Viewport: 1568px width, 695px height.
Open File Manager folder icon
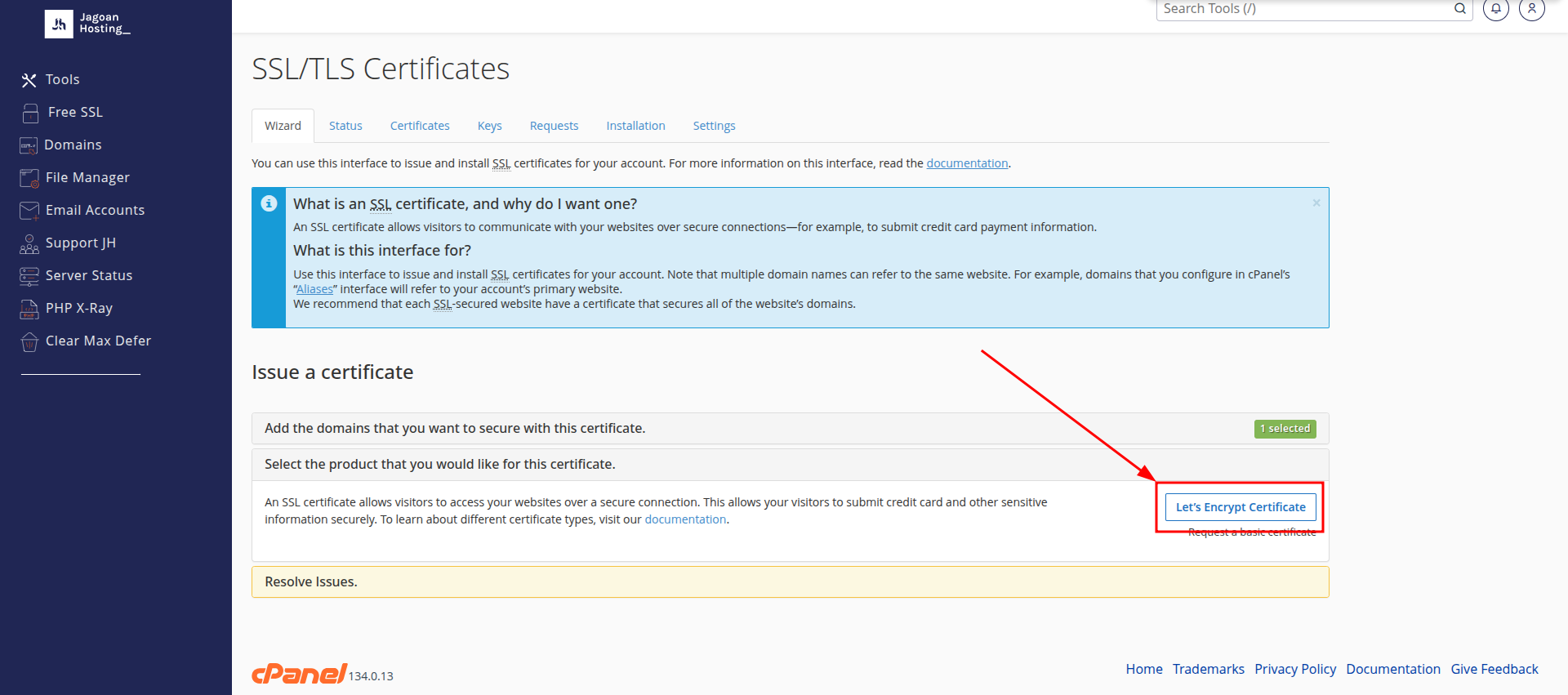point(29,178)
